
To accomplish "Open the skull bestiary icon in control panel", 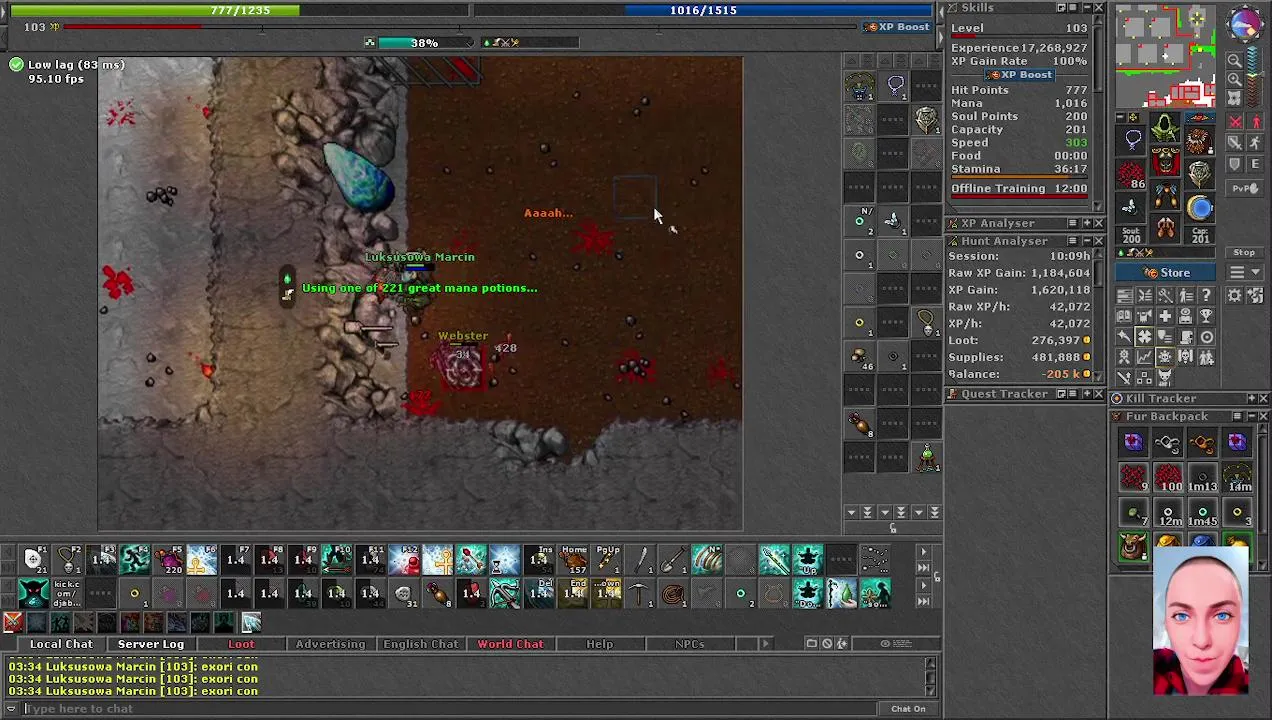I will coord(1186,356).
